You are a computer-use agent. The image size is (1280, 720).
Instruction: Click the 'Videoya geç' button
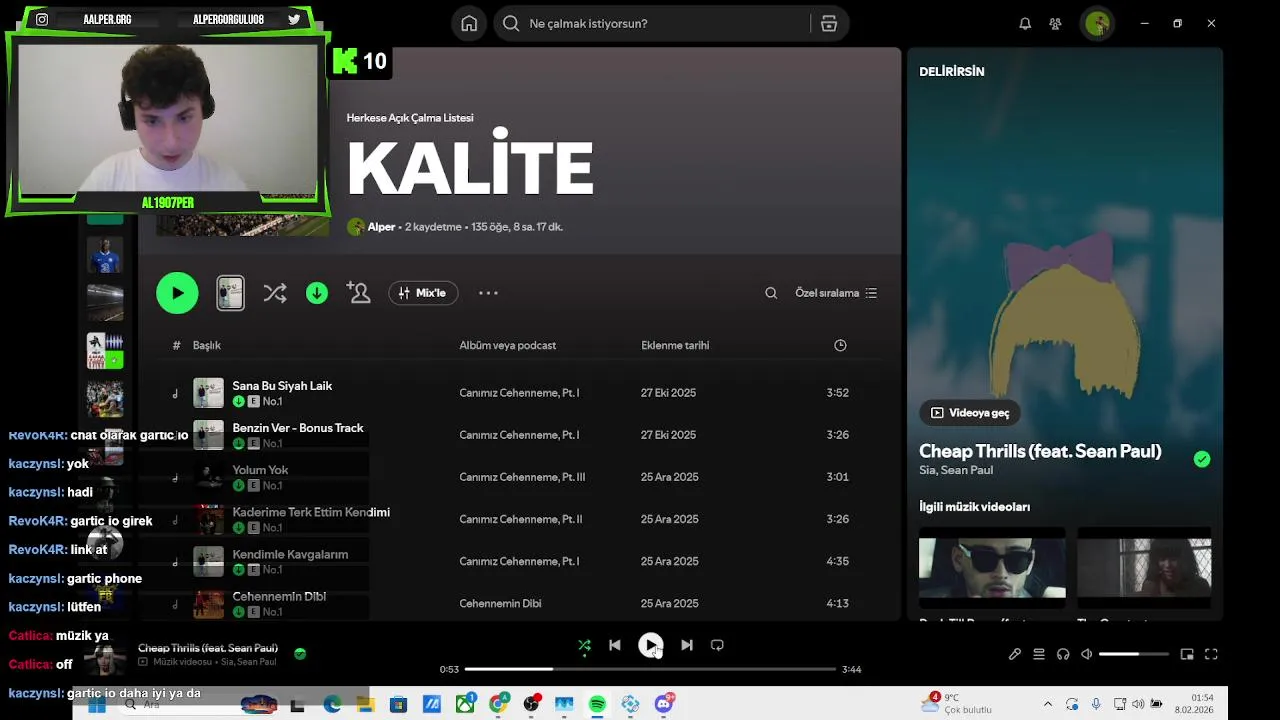click(970, 412)
